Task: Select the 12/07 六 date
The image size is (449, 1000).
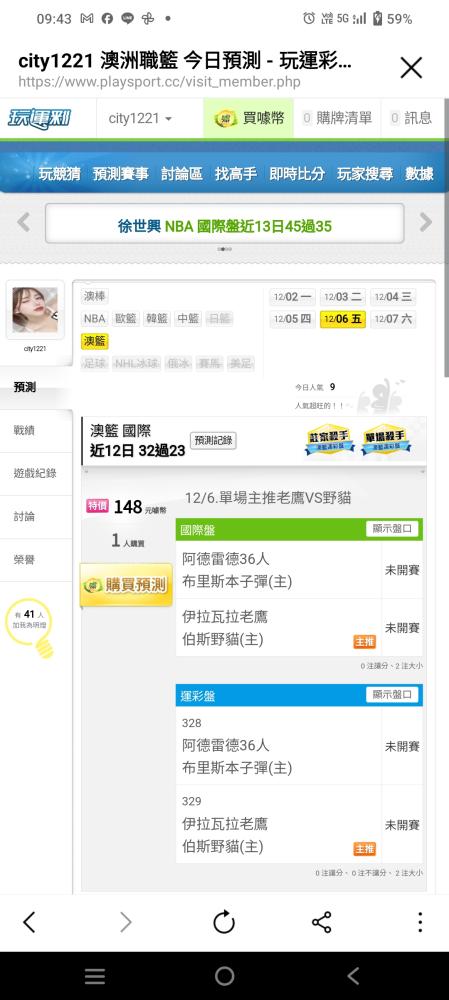Action: click(x=393, y=320)
